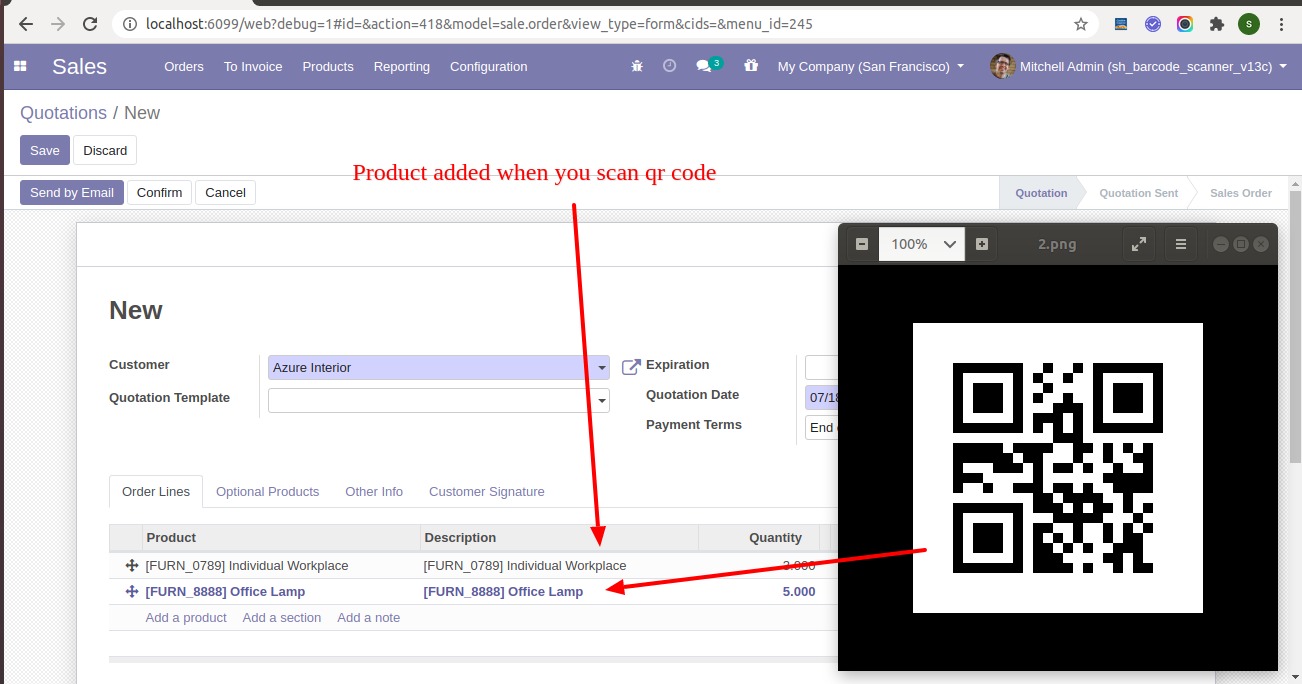Open Azure Interior external link icon
This screenshot has height=684, width=1302.
[631, 367]
